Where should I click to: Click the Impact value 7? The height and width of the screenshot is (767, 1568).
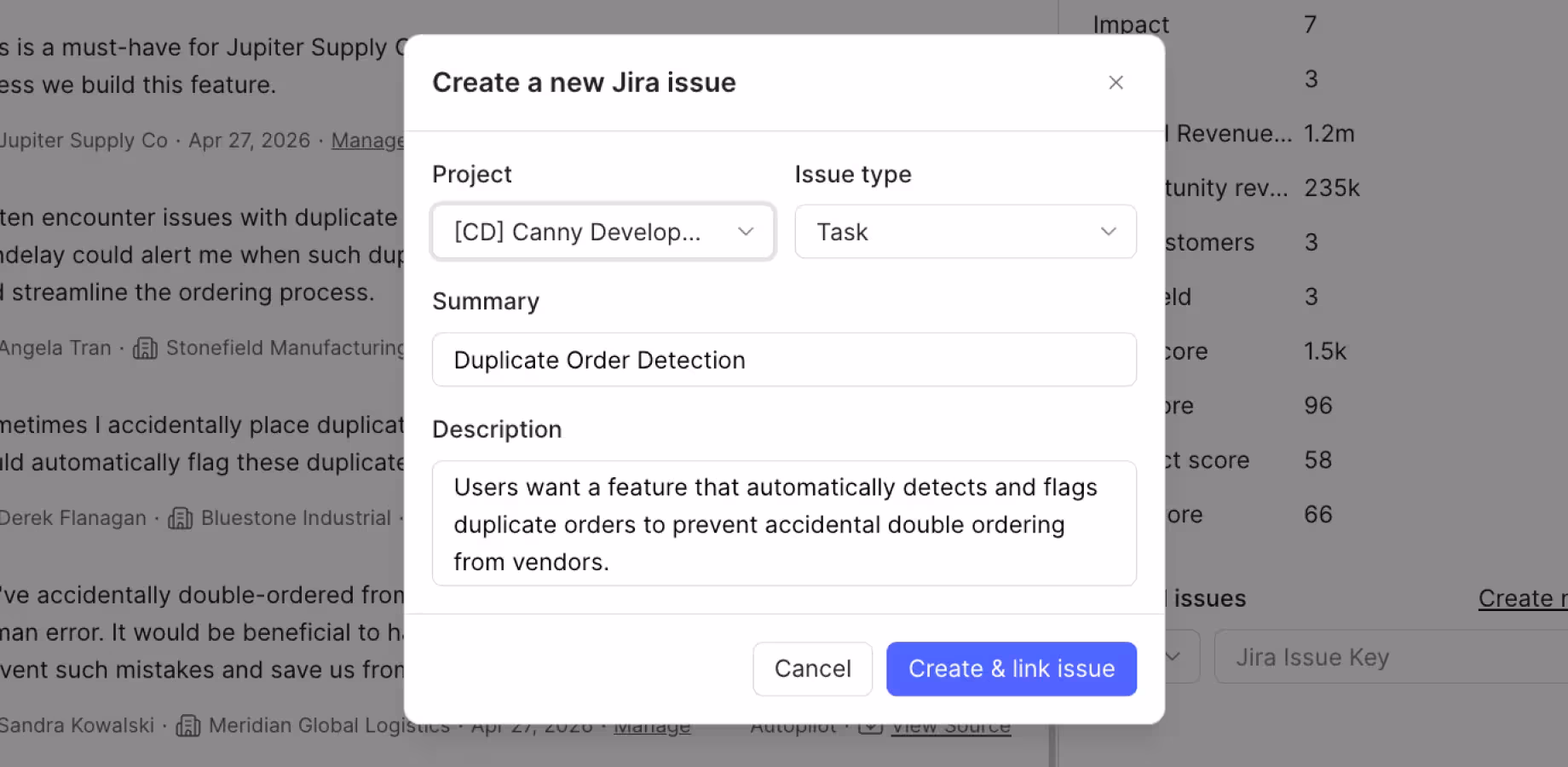pos(1311,25)
